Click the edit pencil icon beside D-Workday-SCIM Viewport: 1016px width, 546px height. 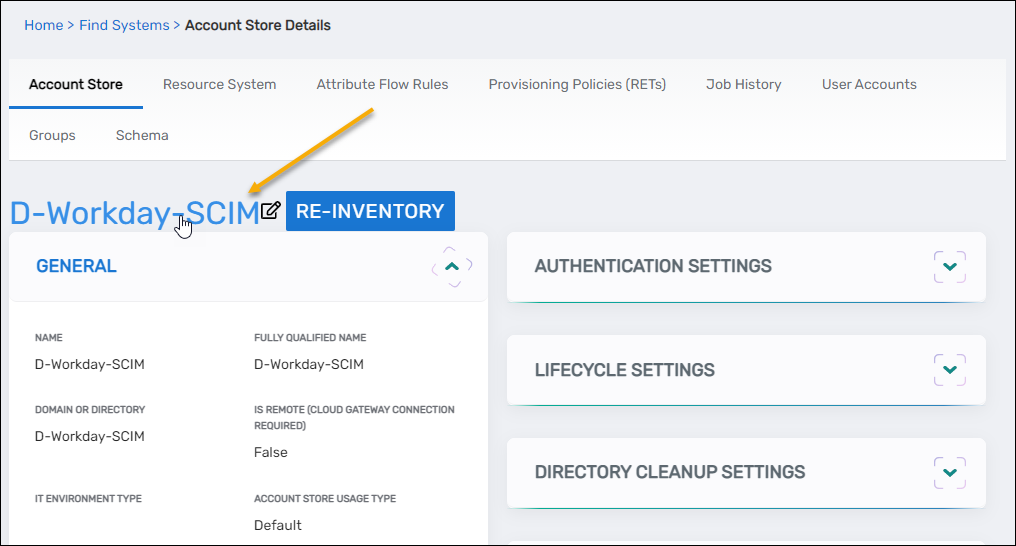click(270, 211)
